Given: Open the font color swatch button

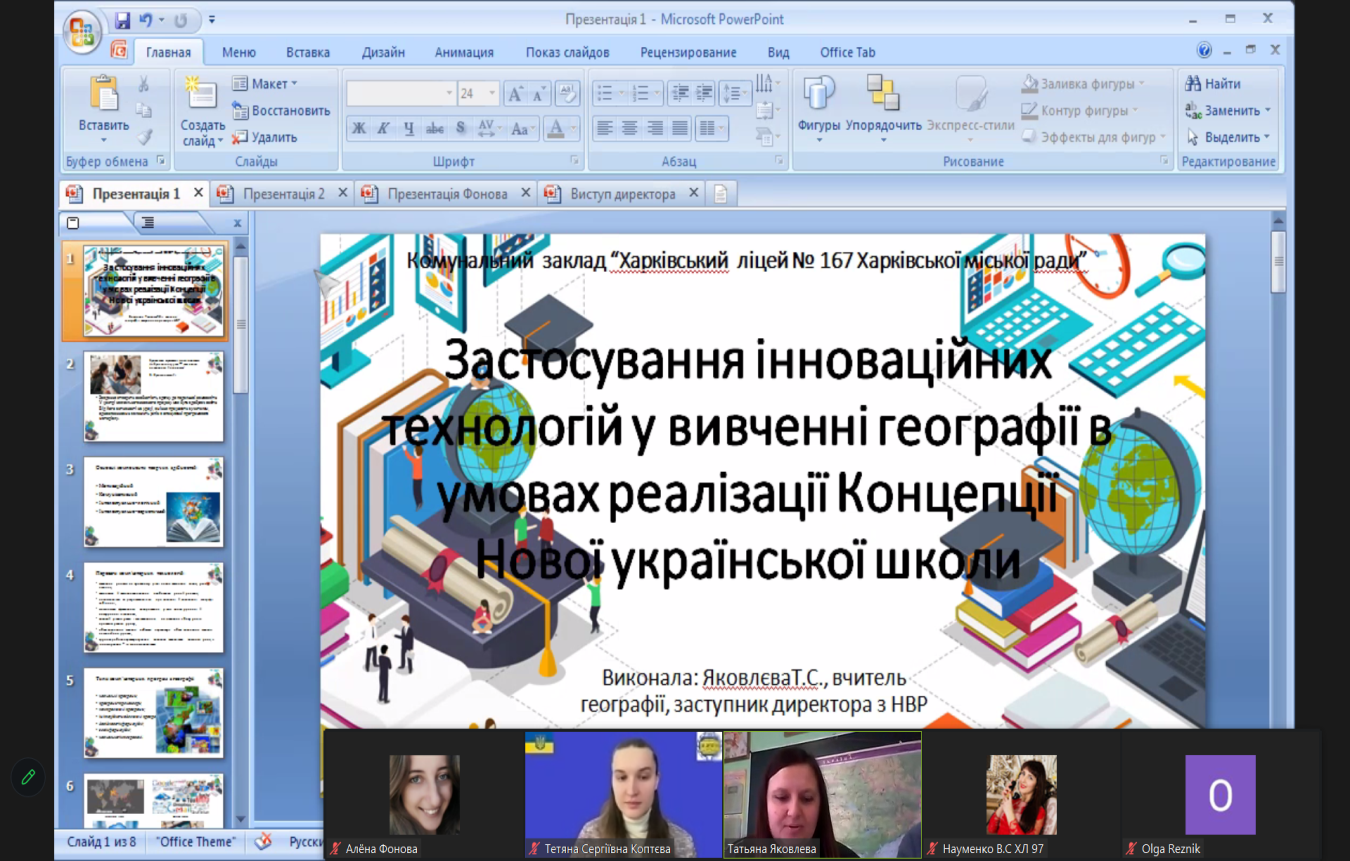Looking at the screenshot, I should [555, 128].
